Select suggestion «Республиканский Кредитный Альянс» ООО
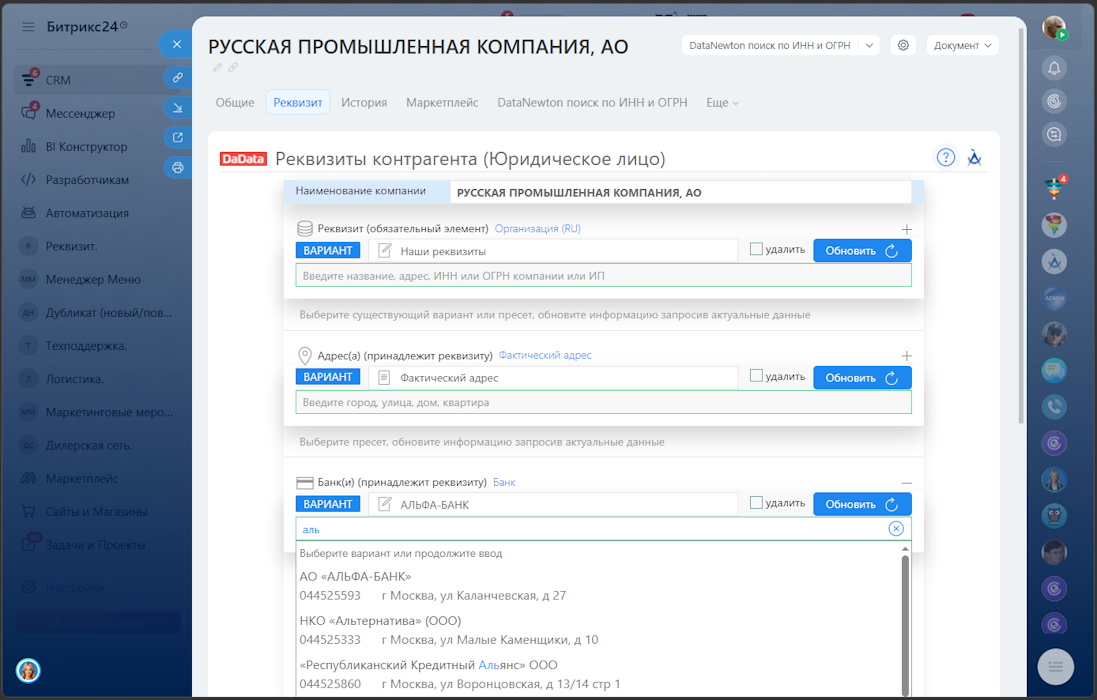 point(598,674)
